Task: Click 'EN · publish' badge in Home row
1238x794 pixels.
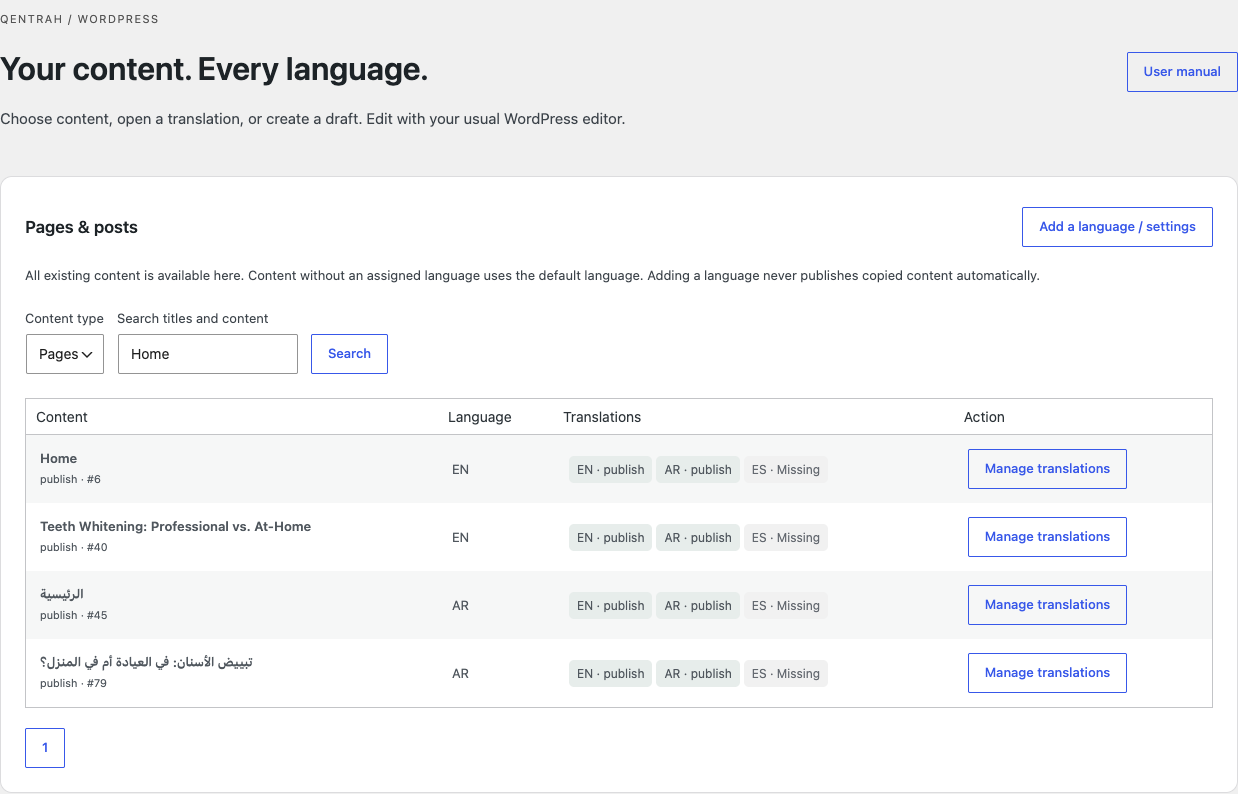Action: pyautogui.click(x=610, y=470)
